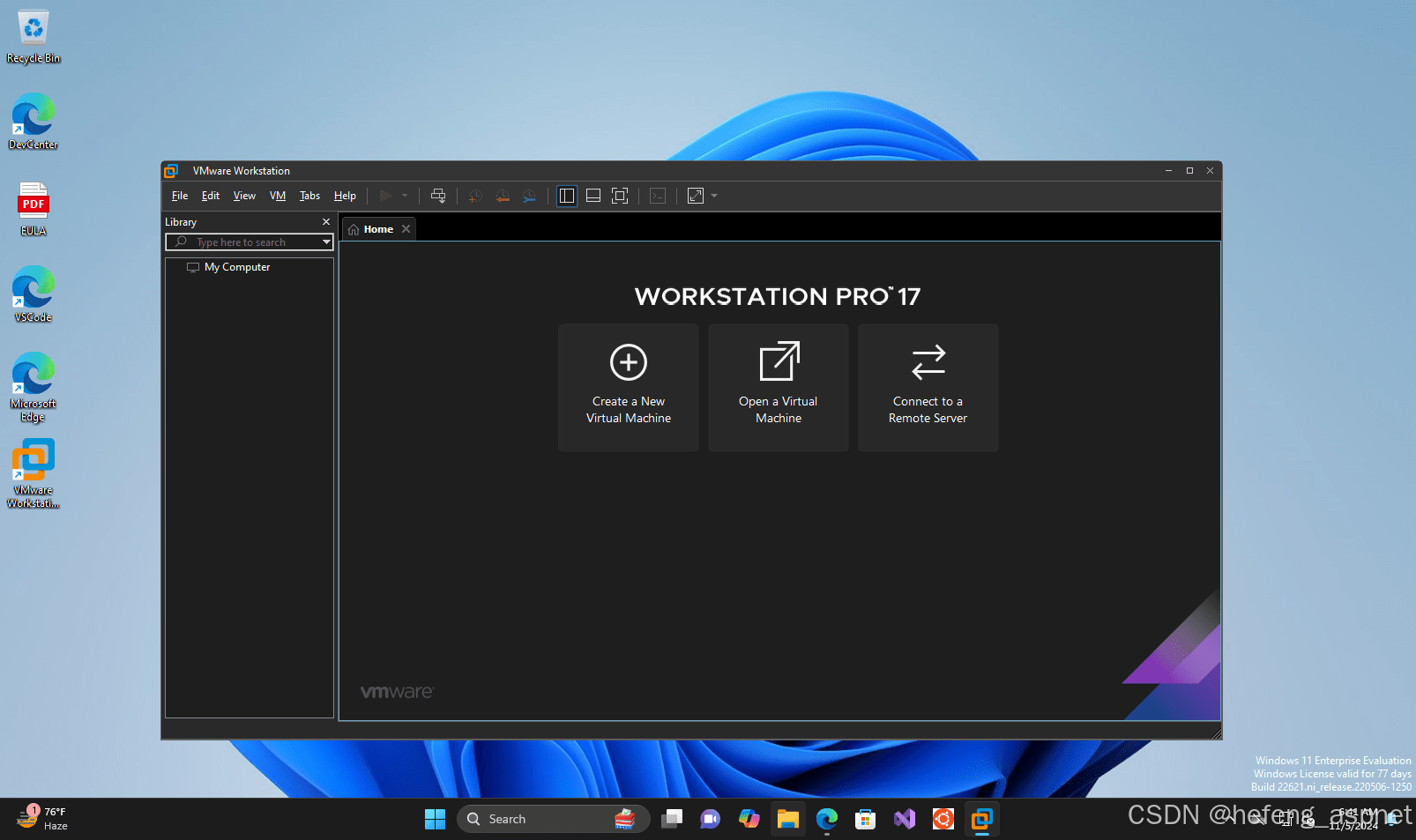1416x840 pixels.
Task: Launch VMware Workstation from the taskbar
Action: (981, 819)
